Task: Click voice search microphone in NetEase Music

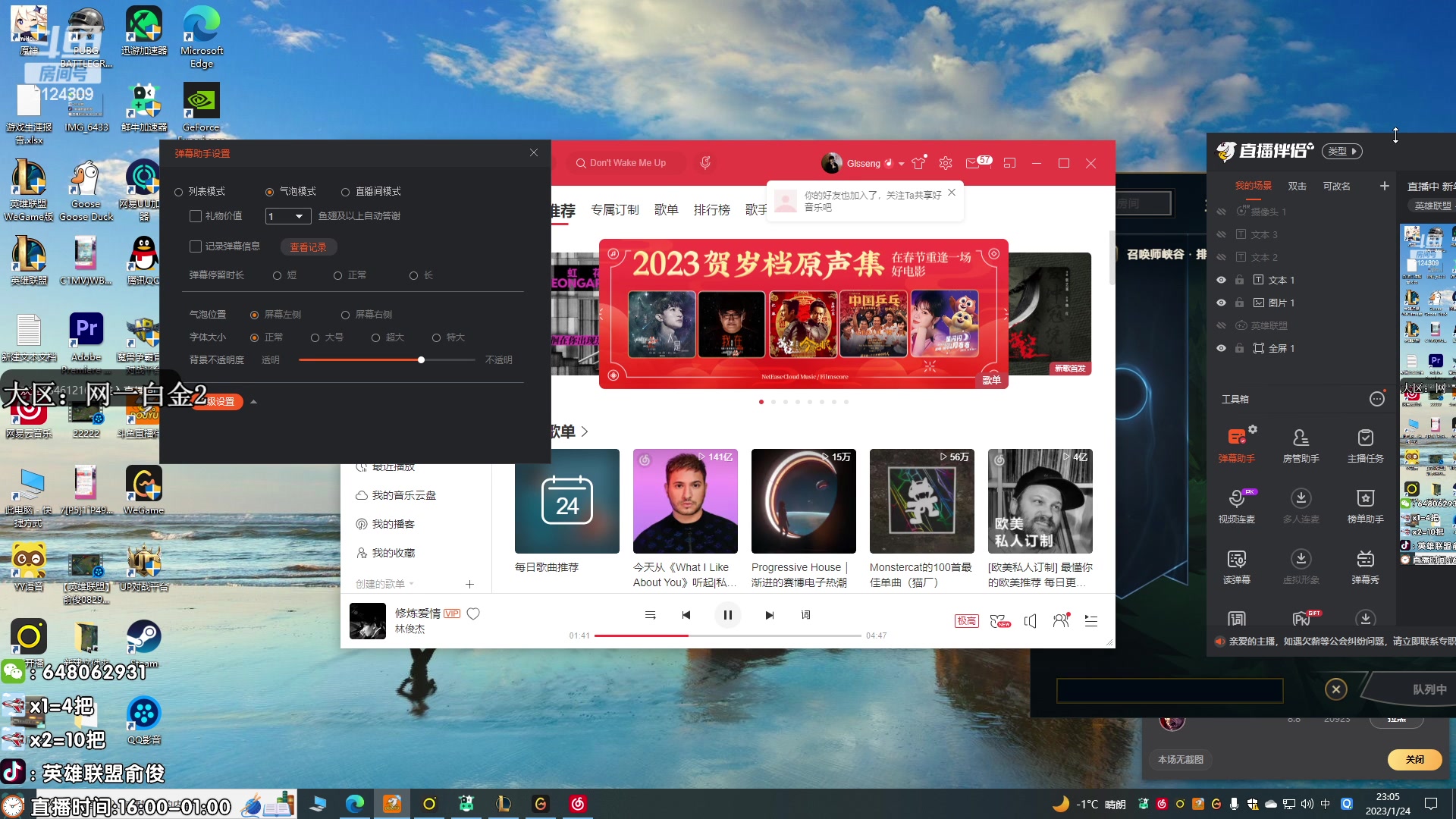Action: (705, 162)
